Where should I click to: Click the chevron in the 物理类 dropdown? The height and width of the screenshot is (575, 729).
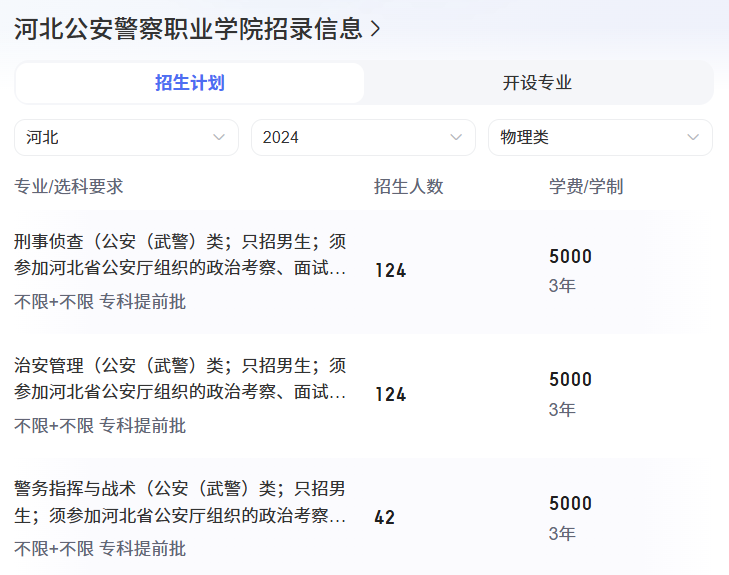693,138
